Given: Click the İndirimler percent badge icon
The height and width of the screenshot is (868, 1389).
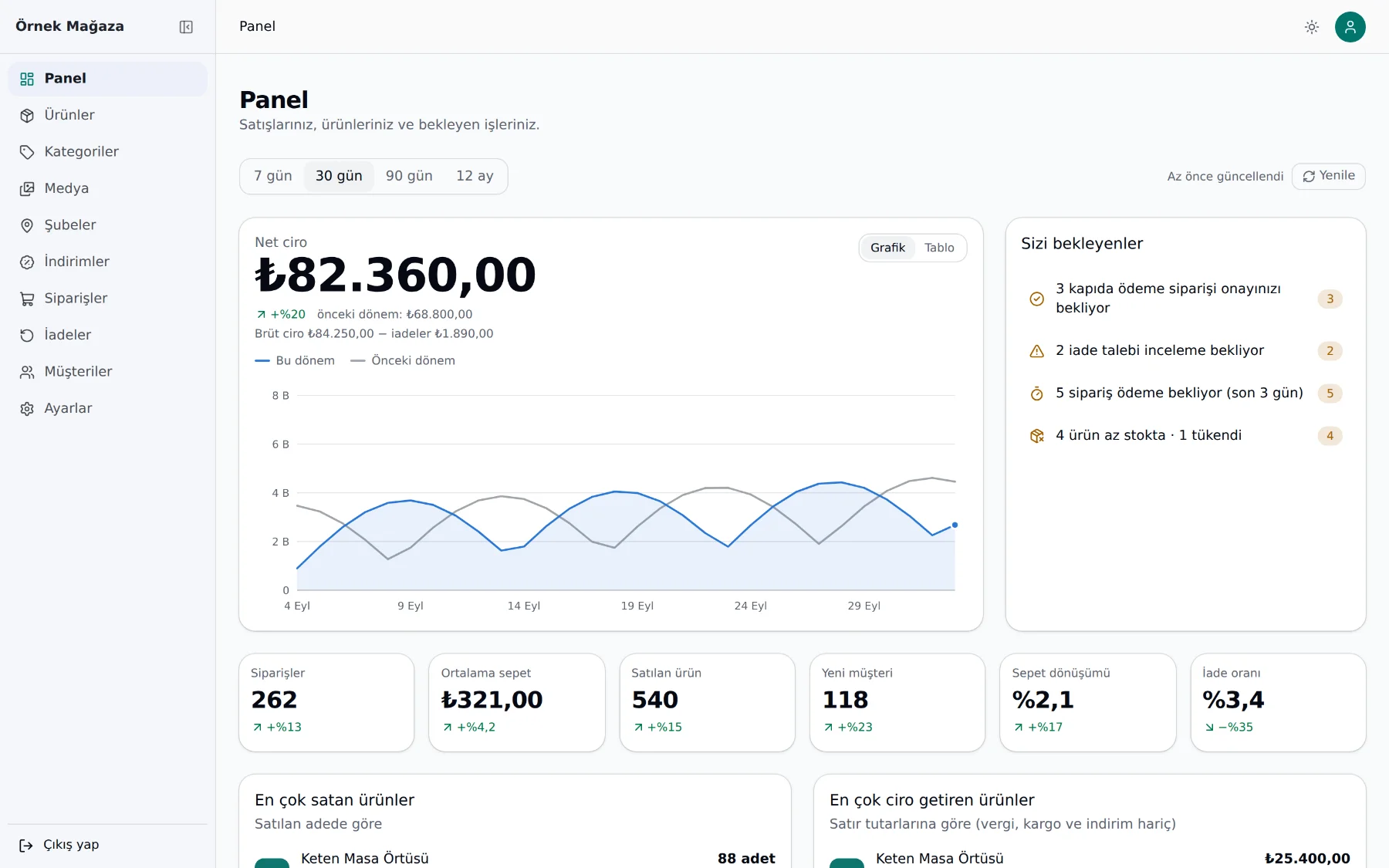Looking at the screenshot, I should click(x=27, y=262).
